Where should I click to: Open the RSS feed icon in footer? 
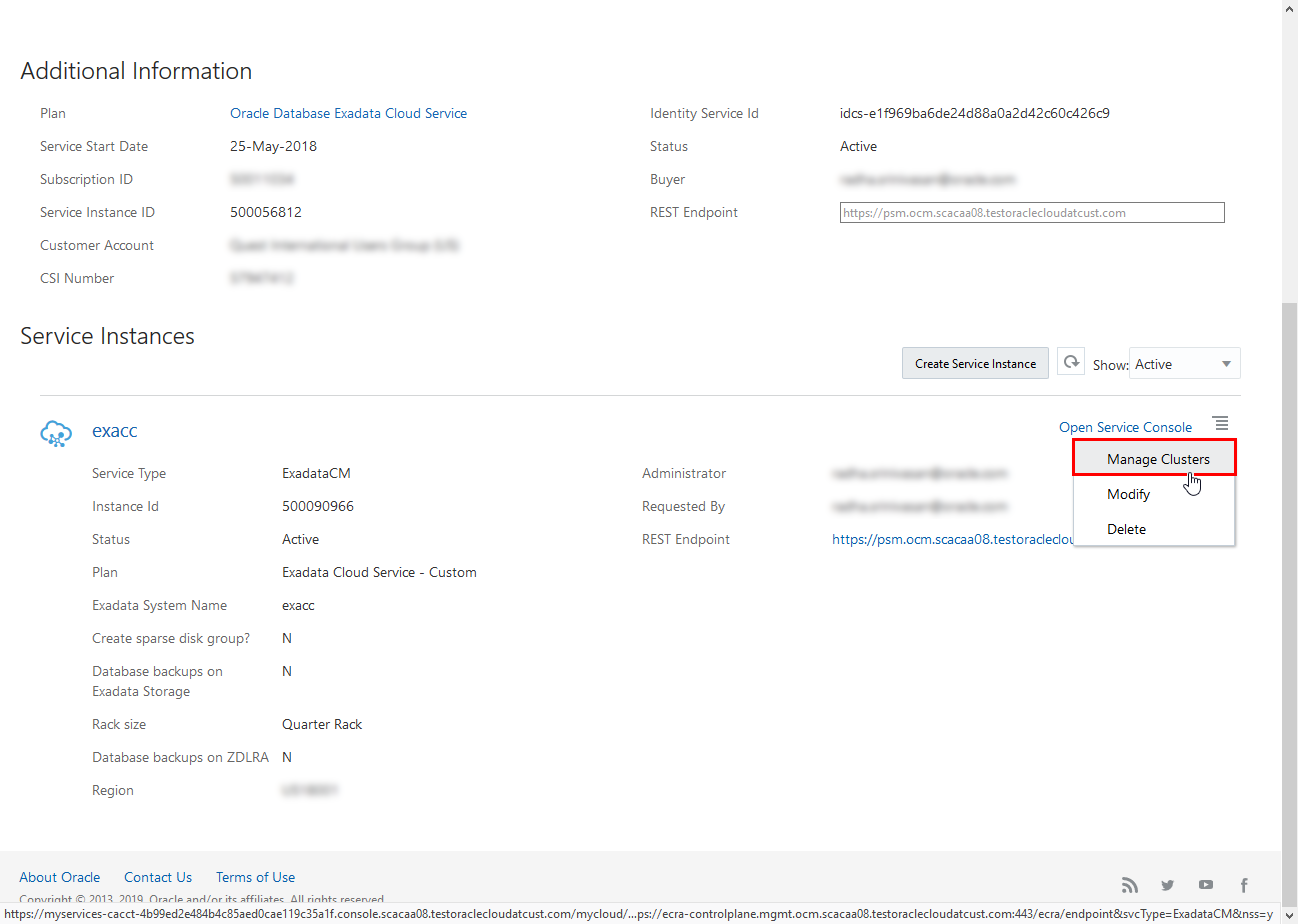(x=1130, y=885)
